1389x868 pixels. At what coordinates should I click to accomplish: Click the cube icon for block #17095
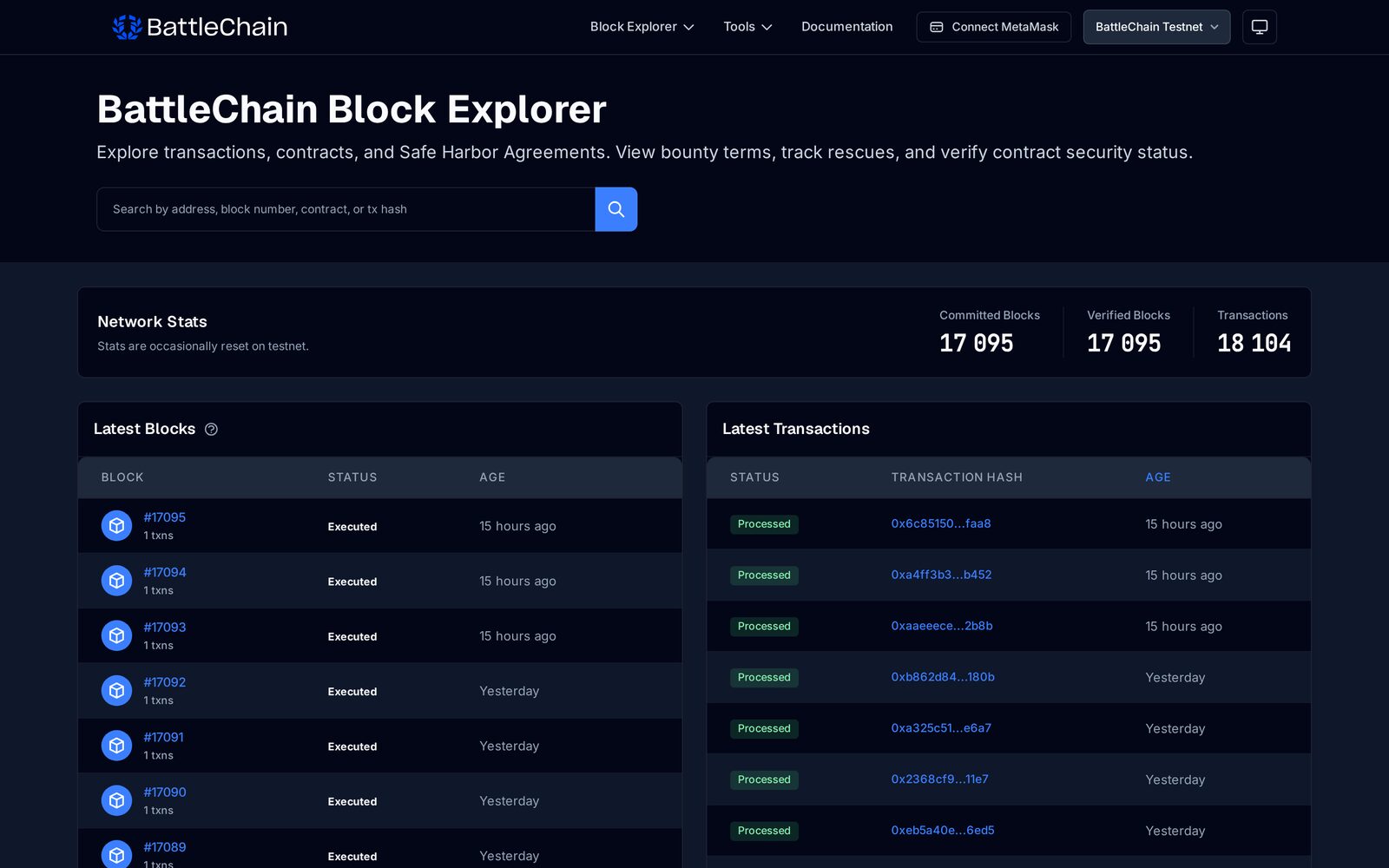(116, 526)
